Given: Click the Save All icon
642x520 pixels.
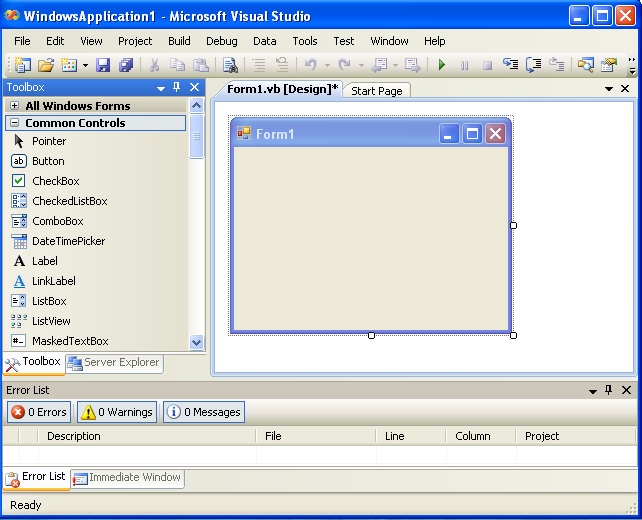Looking at the screenshot, I should click(x=126, y=65).
